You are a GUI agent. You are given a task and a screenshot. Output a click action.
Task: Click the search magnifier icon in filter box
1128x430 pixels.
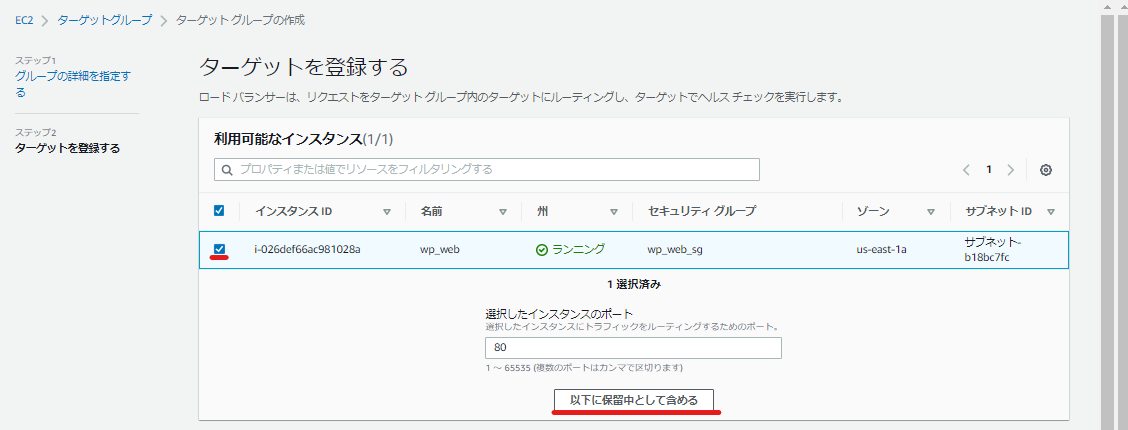tap(227, 170)
